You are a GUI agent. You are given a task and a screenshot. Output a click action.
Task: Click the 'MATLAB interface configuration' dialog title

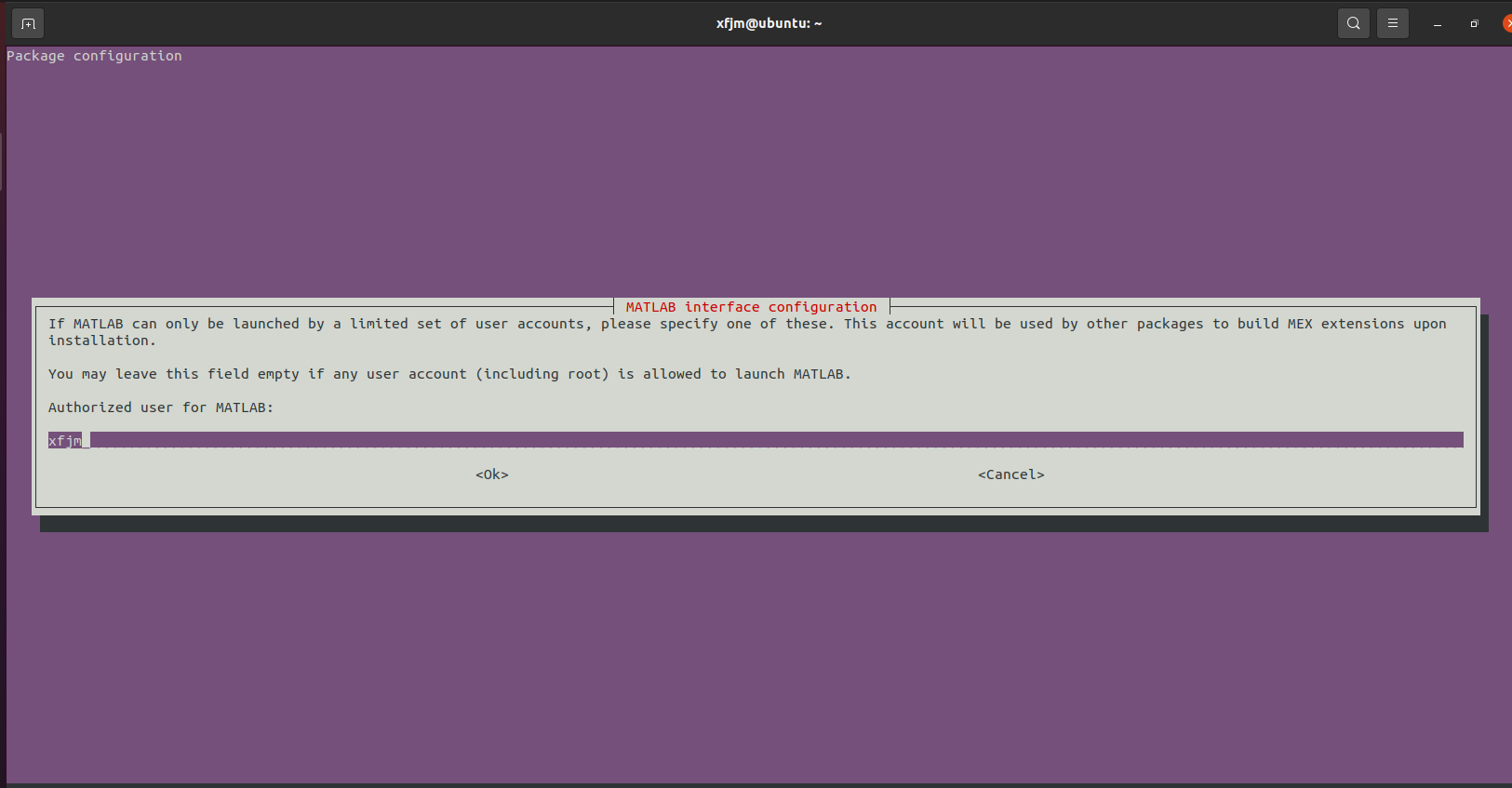[x=751, y=307]
